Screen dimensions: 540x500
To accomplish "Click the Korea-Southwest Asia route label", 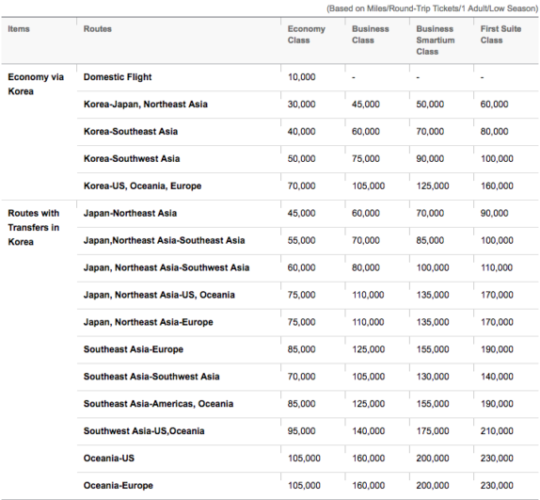I will pyautogui.click(x=132, y=158).
